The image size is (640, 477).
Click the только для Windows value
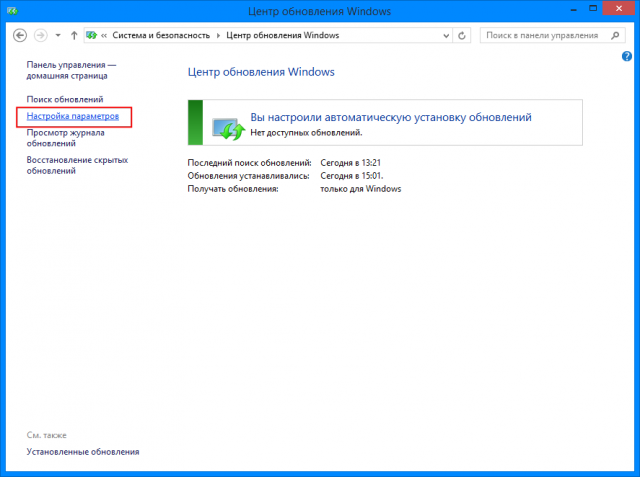[360, 189]
